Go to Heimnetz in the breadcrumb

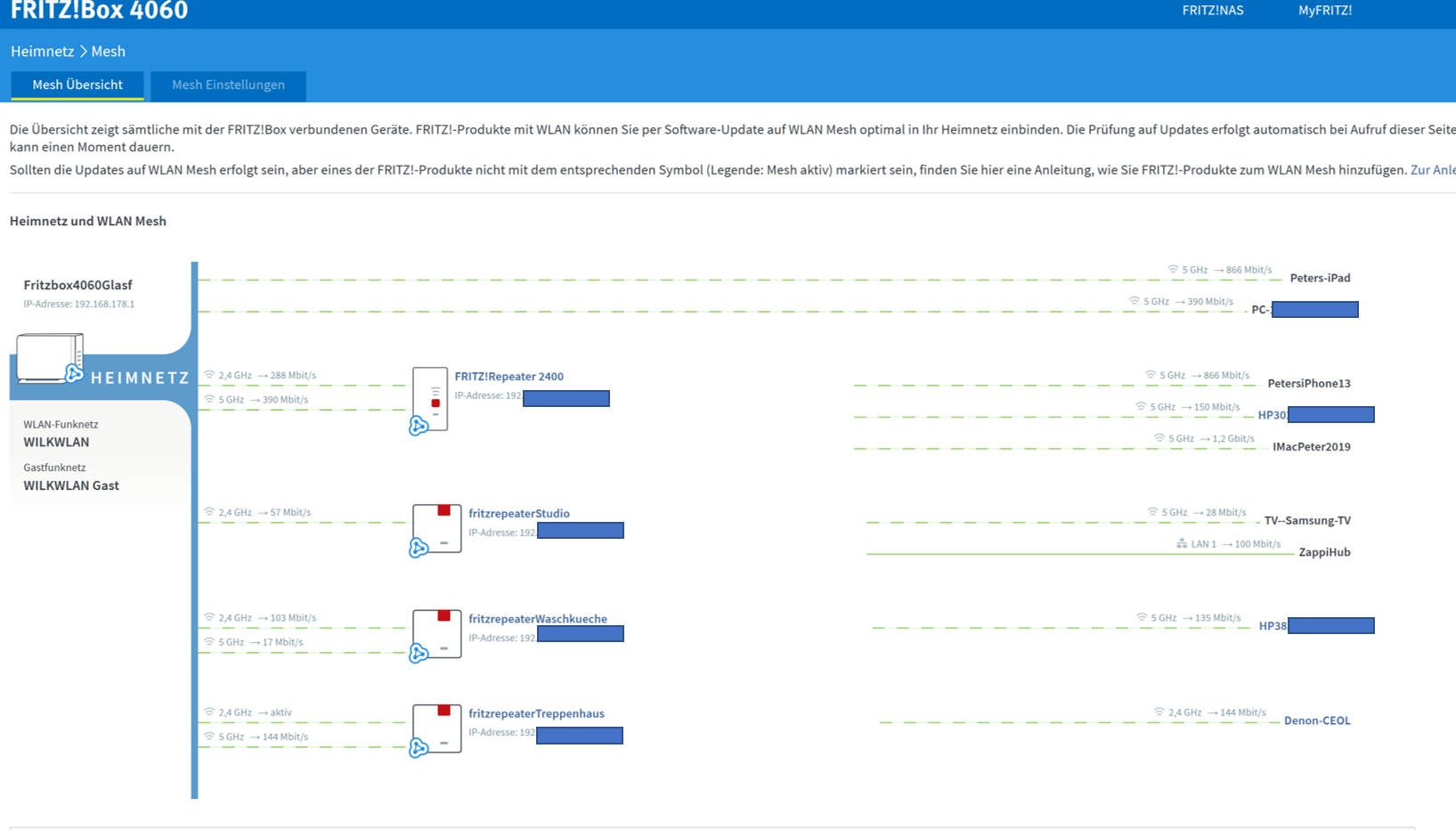tap(42, 52)
